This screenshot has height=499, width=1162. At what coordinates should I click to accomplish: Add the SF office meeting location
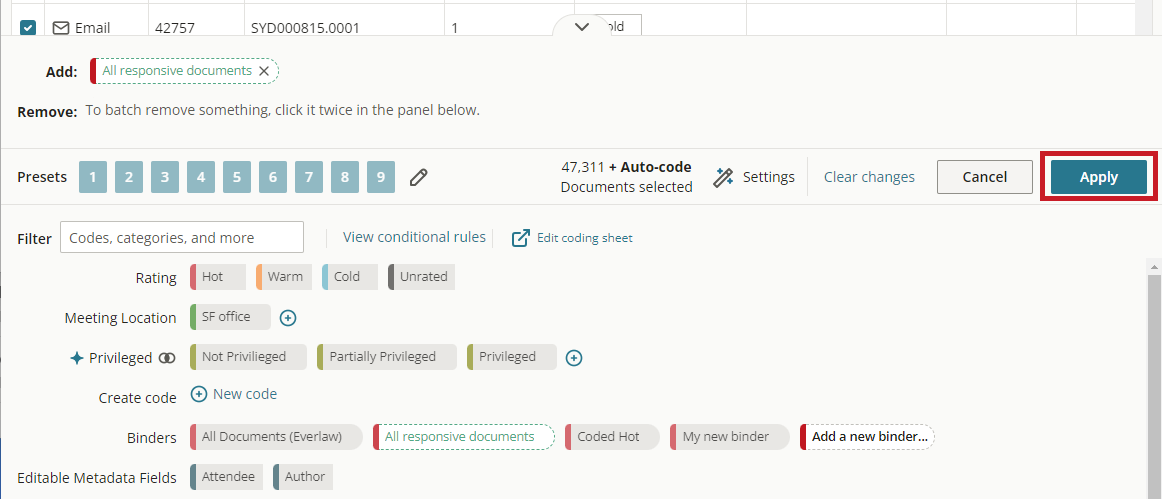click(x=230, y=317)
